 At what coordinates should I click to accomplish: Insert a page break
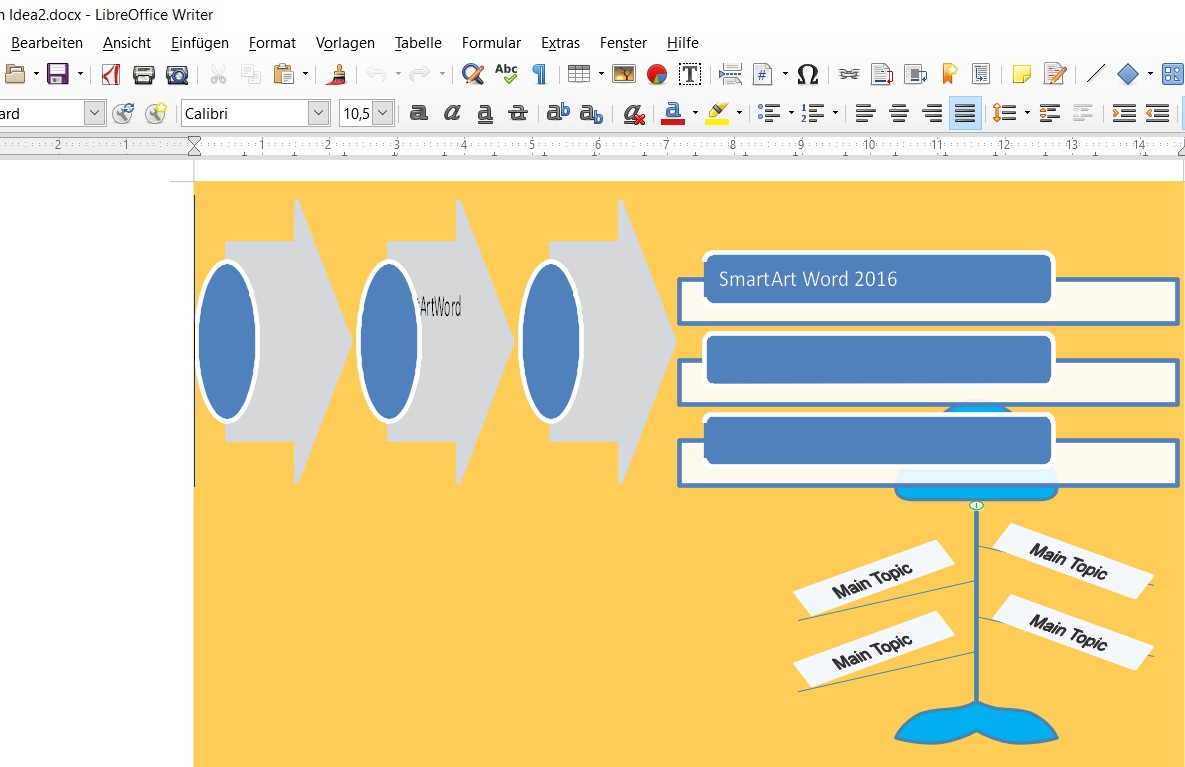tap(730, 74)
